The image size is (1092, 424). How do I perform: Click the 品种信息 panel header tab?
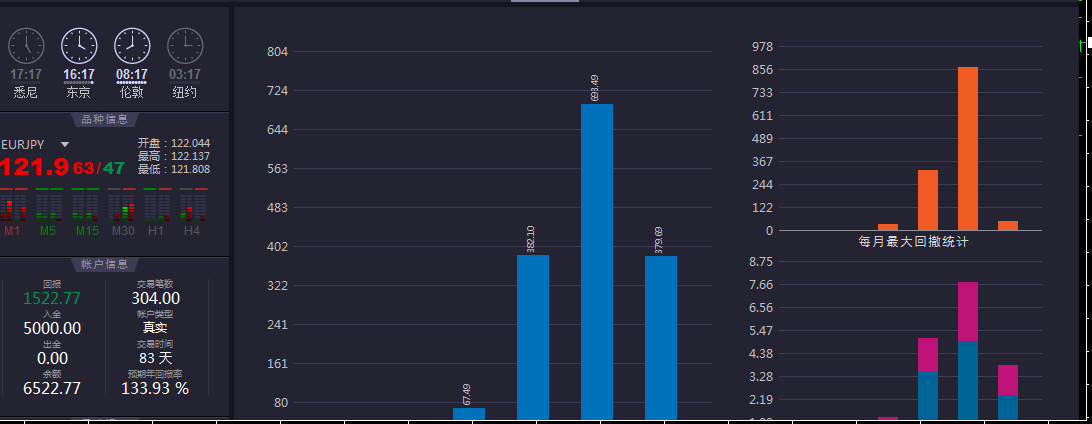click(104, 120)
